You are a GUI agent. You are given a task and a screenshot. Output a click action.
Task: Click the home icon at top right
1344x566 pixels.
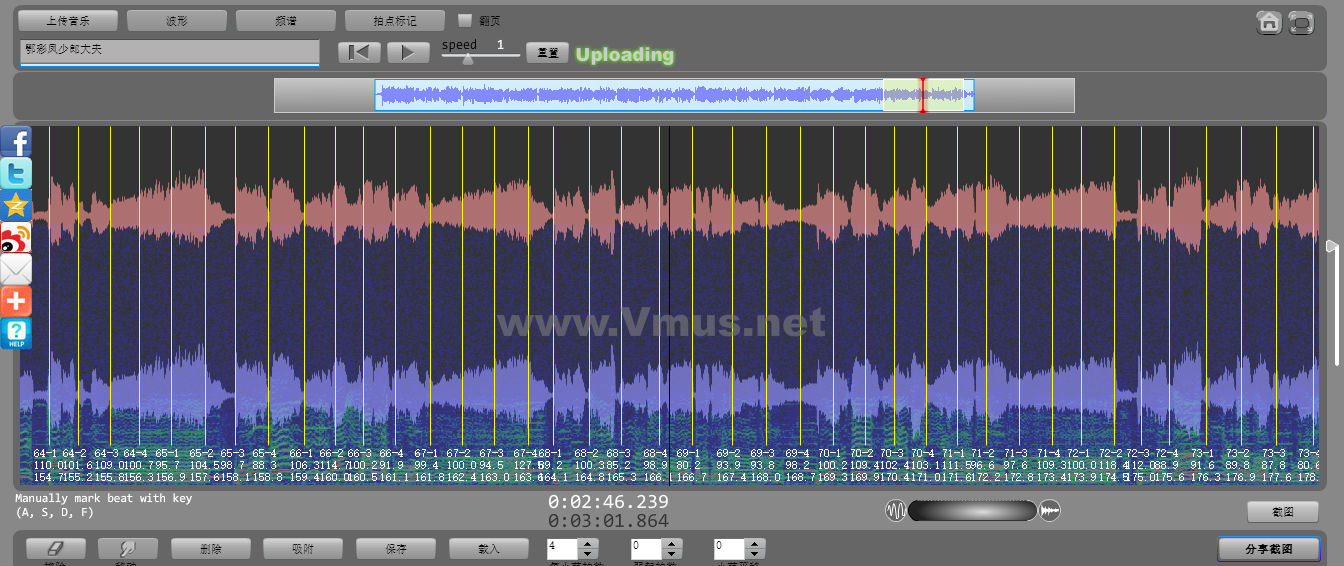1269,22
